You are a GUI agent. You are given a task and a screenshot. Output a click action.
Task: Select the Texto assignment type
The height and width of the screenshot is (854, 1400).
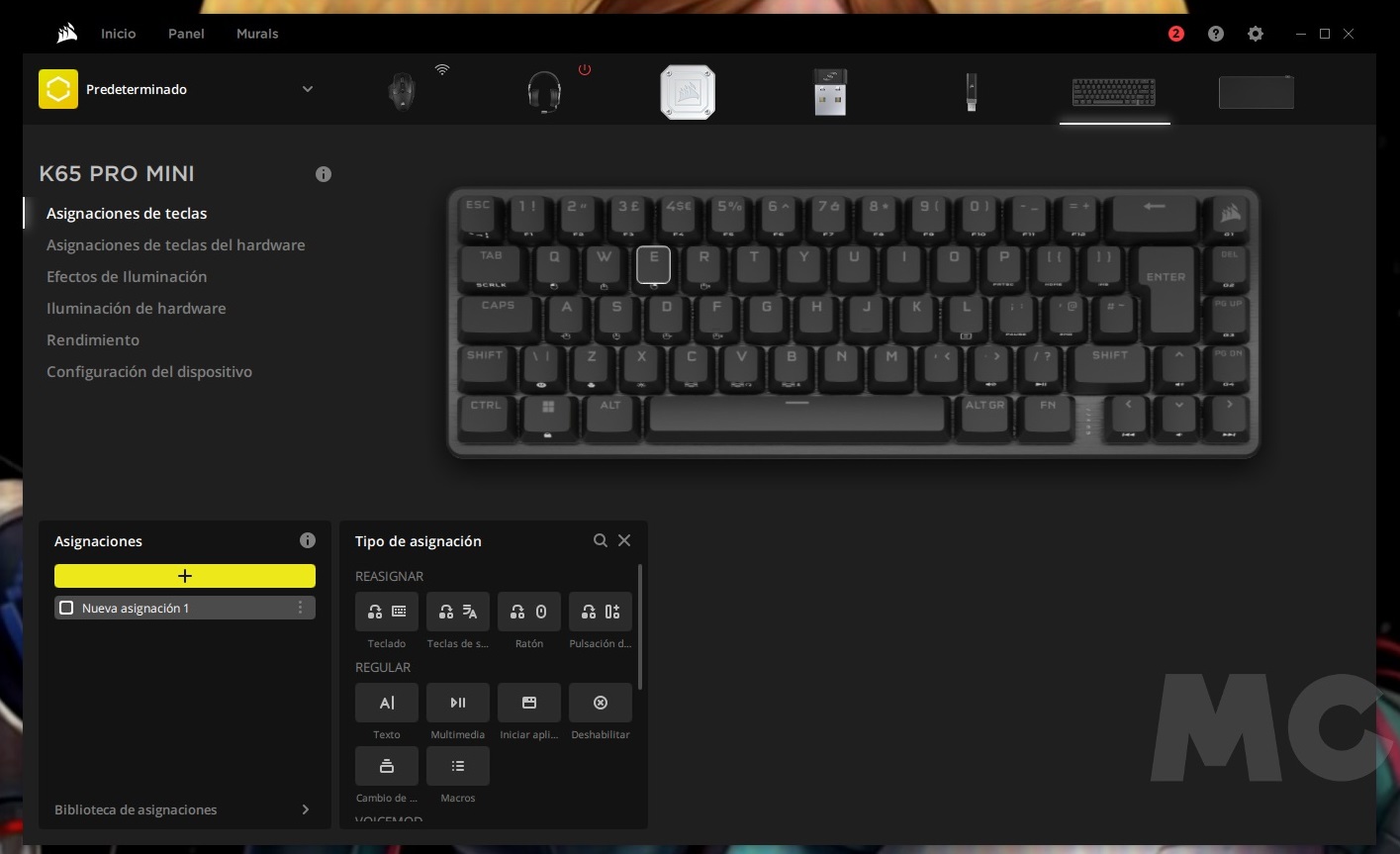387,703
